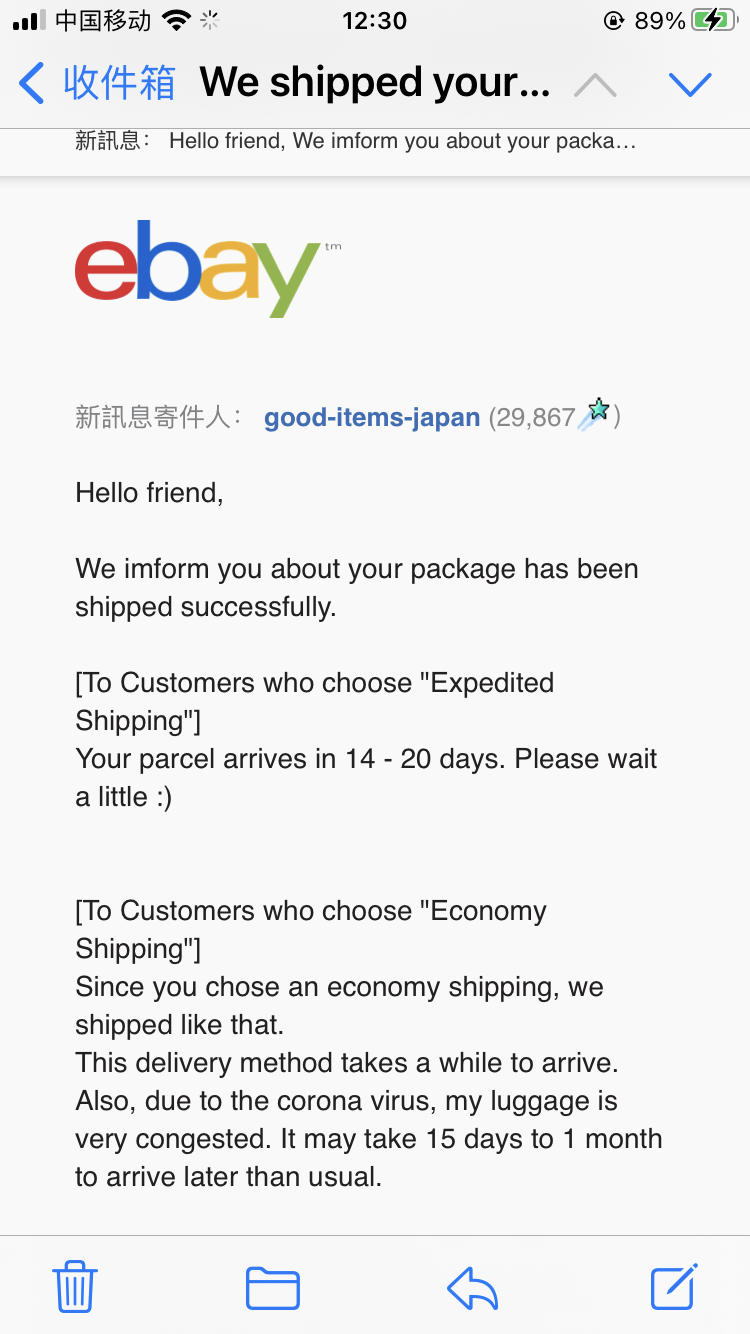This screenshot has height=1334, width=750.
Task: Open good-items-japan seller profile link
Action: [x=372, y=417]
